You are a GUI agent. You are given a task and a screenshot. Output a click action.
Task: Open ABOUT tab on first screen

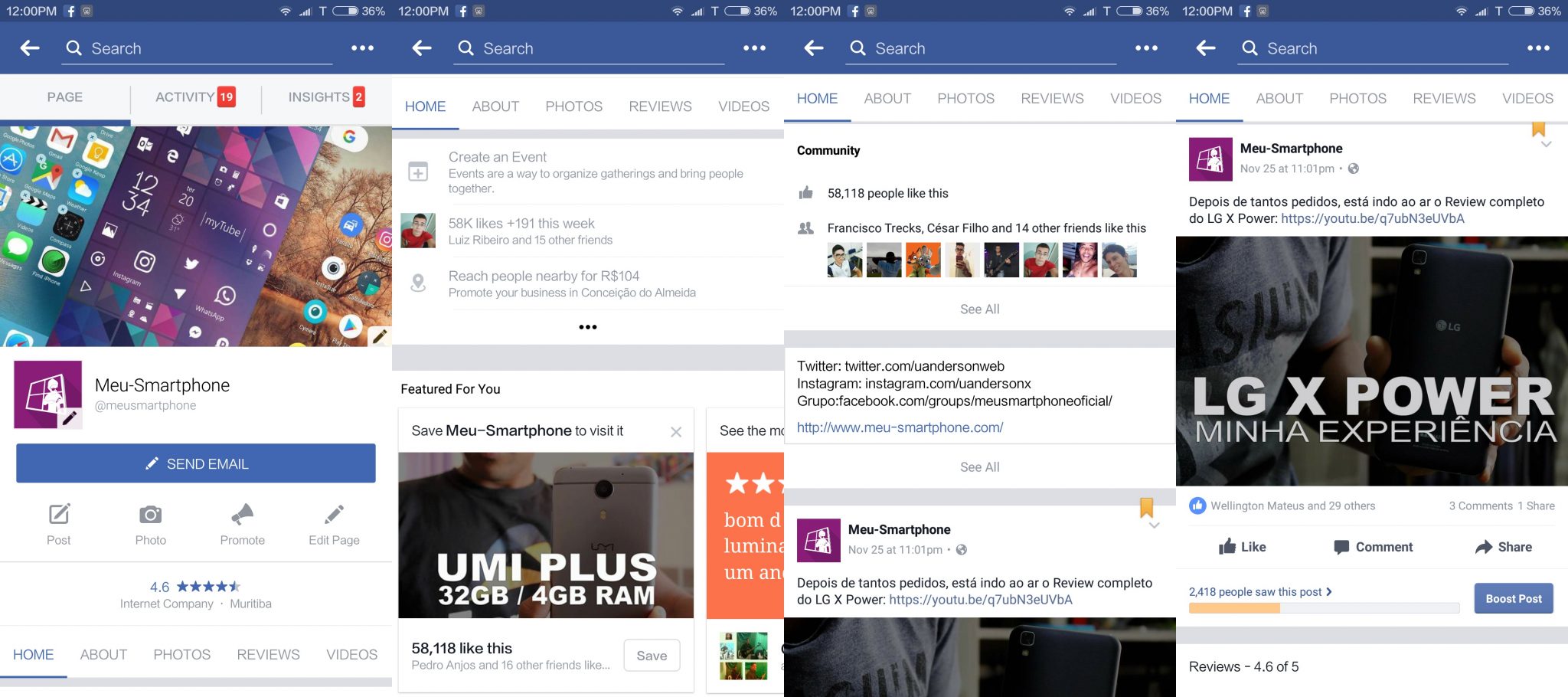coord(103,655)
